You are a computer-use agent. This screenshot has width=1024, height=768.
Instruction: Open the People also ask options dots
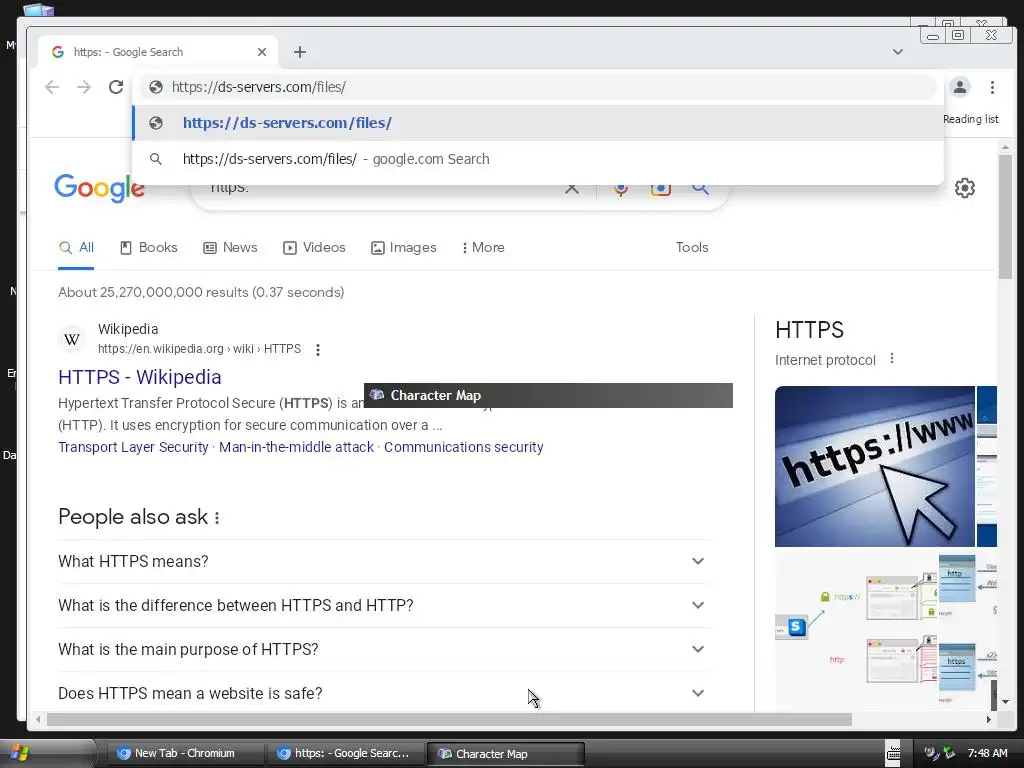click(217, 518)
